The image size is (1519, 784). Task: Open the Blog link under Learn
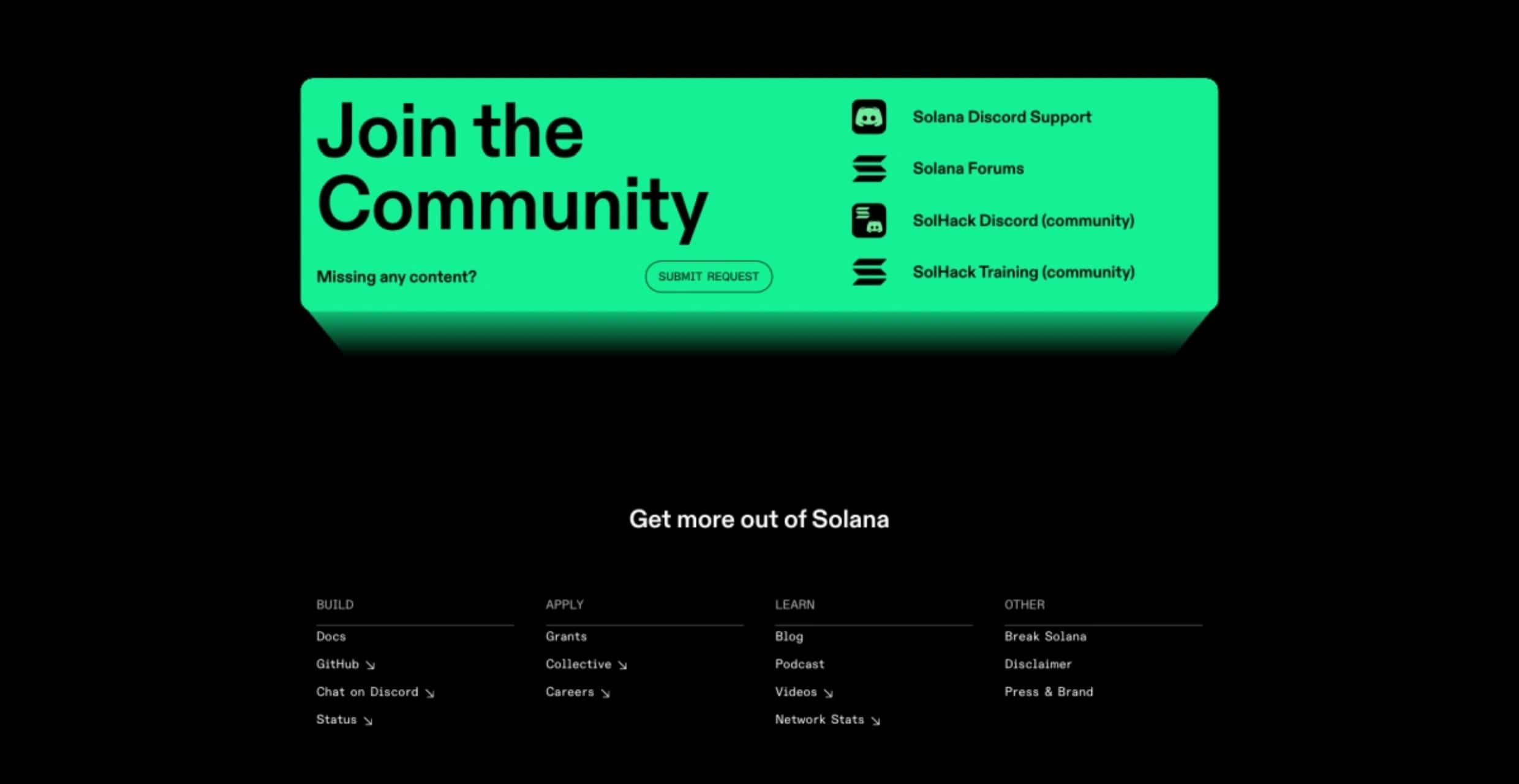[788, 636]
